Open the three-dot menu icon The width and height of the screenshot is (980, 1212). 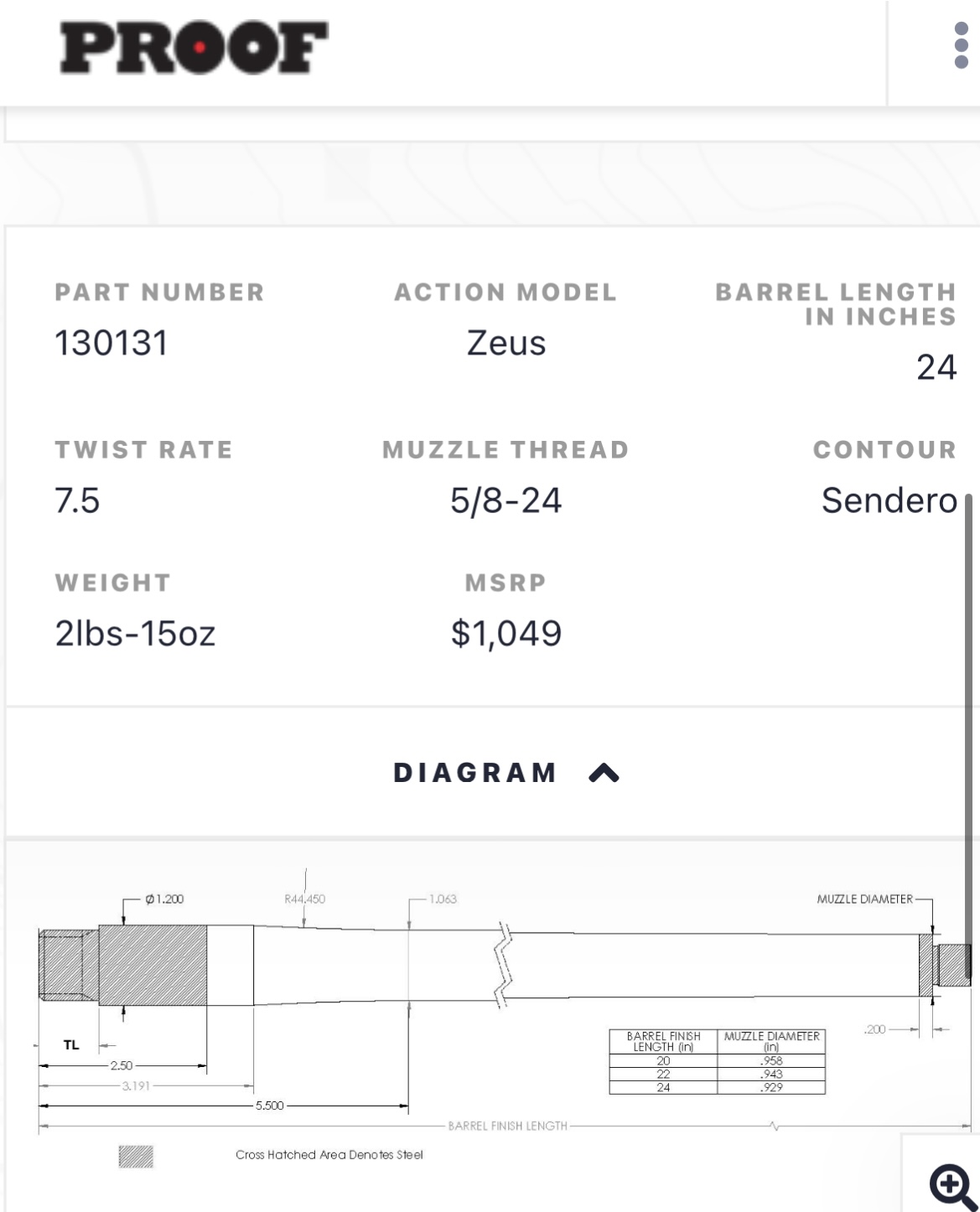click(x=962, y=45)
